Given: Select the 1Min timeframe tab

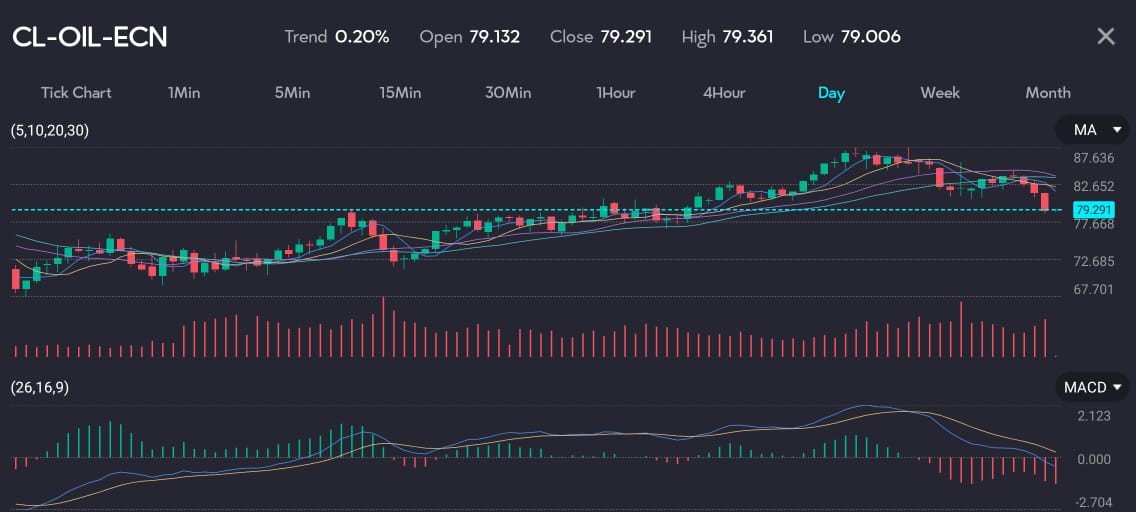Looking at the screenshot, I should (184, 92).
